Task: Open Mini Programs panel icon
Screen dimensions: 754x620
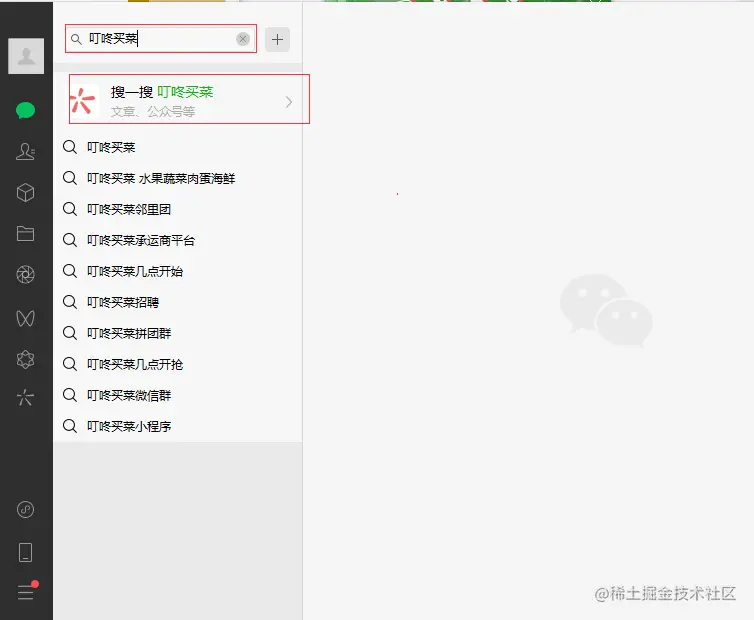Action: [x=25, y=509]
